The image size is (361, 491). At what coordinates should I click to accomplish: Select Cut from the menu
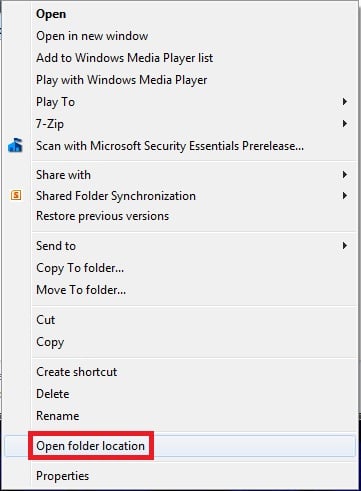click(46, 320)
